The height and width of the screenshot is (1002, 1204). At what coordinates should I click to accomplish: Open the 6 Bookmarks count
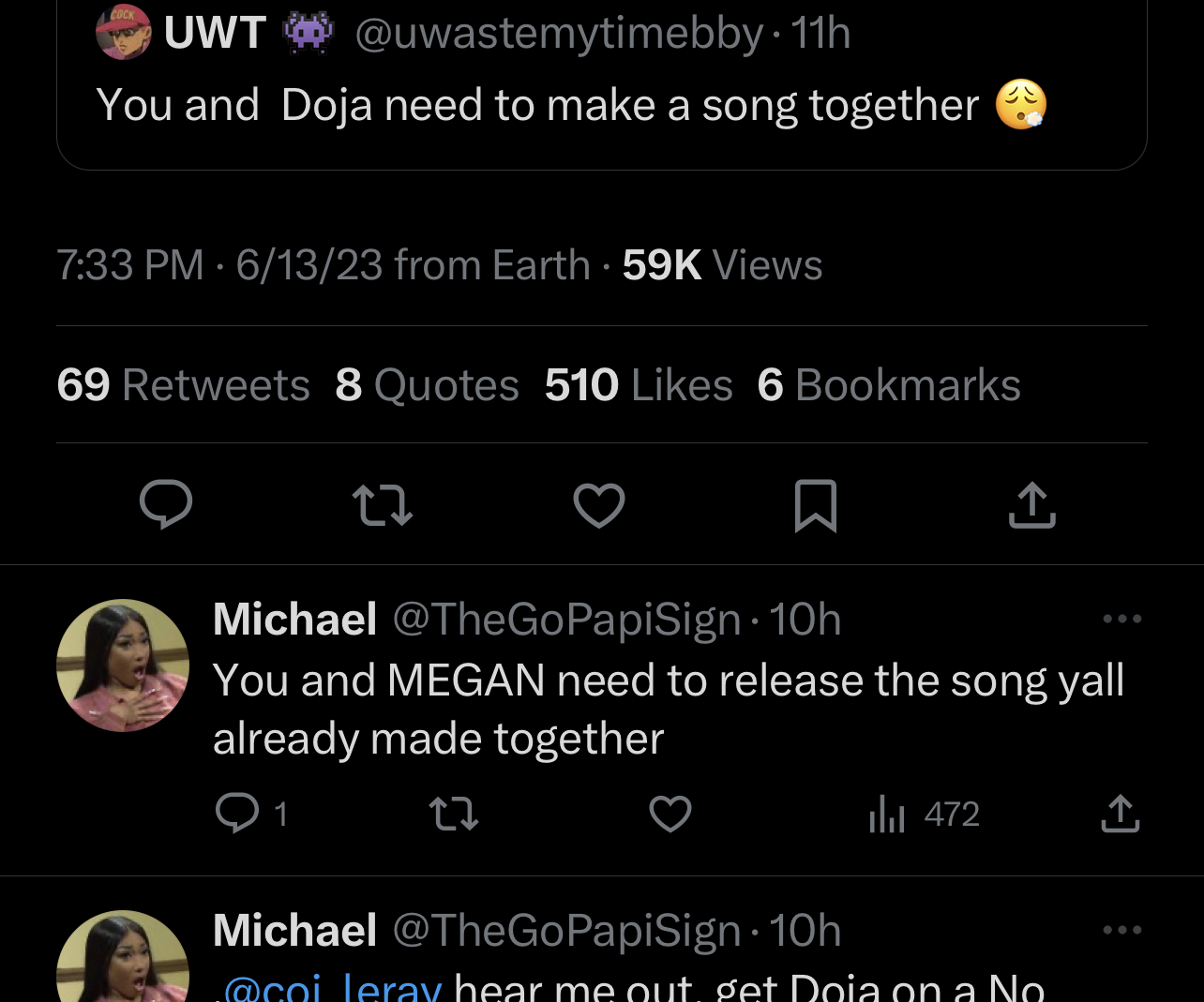point(889,385)
